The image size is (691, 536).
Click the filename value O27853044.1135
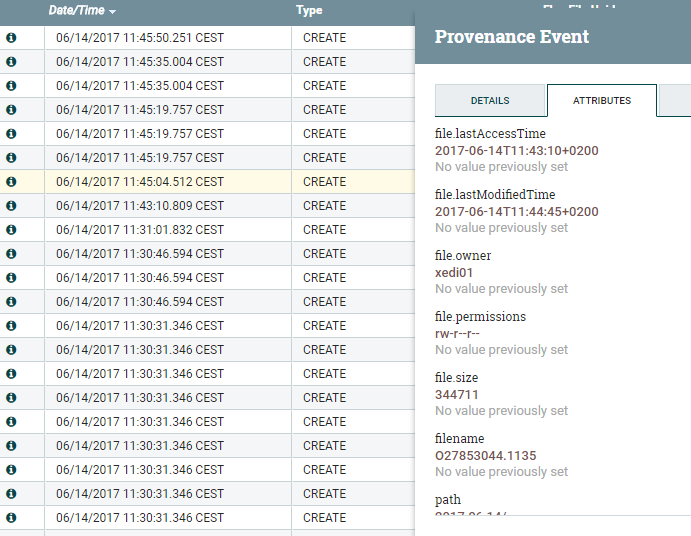[486, 456]
